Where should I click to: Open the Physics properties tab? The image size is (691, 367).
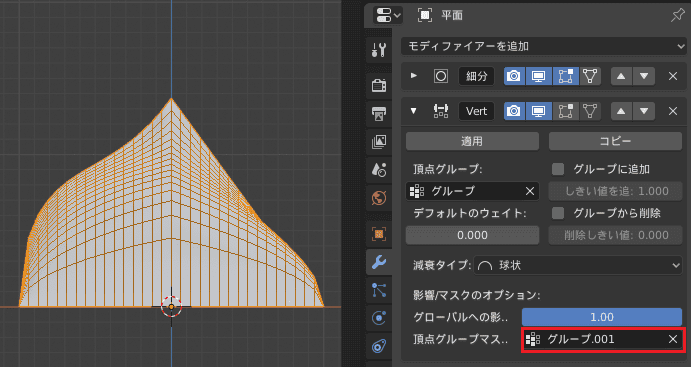click(x=379, y=318)
